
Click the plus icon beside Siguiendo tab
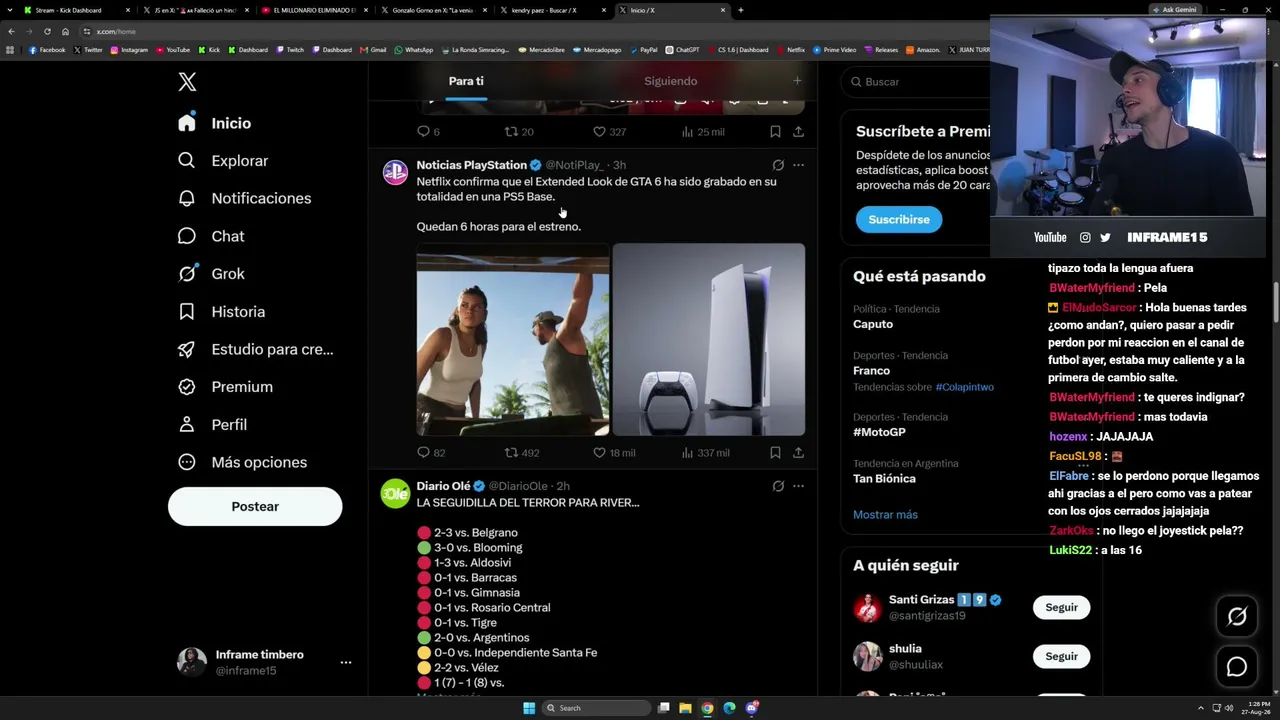click(797, 81)
